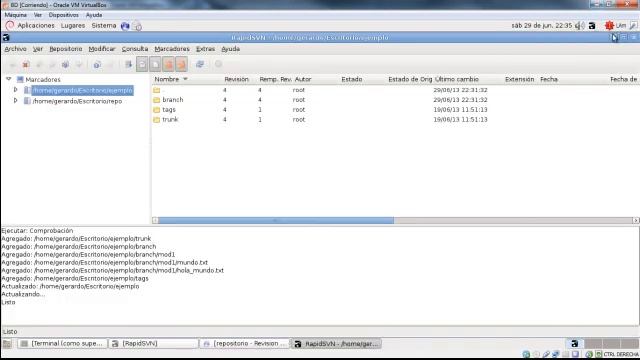
Task: Click the horizontal scrollbar thumb in file list
Action: point(276,220)
